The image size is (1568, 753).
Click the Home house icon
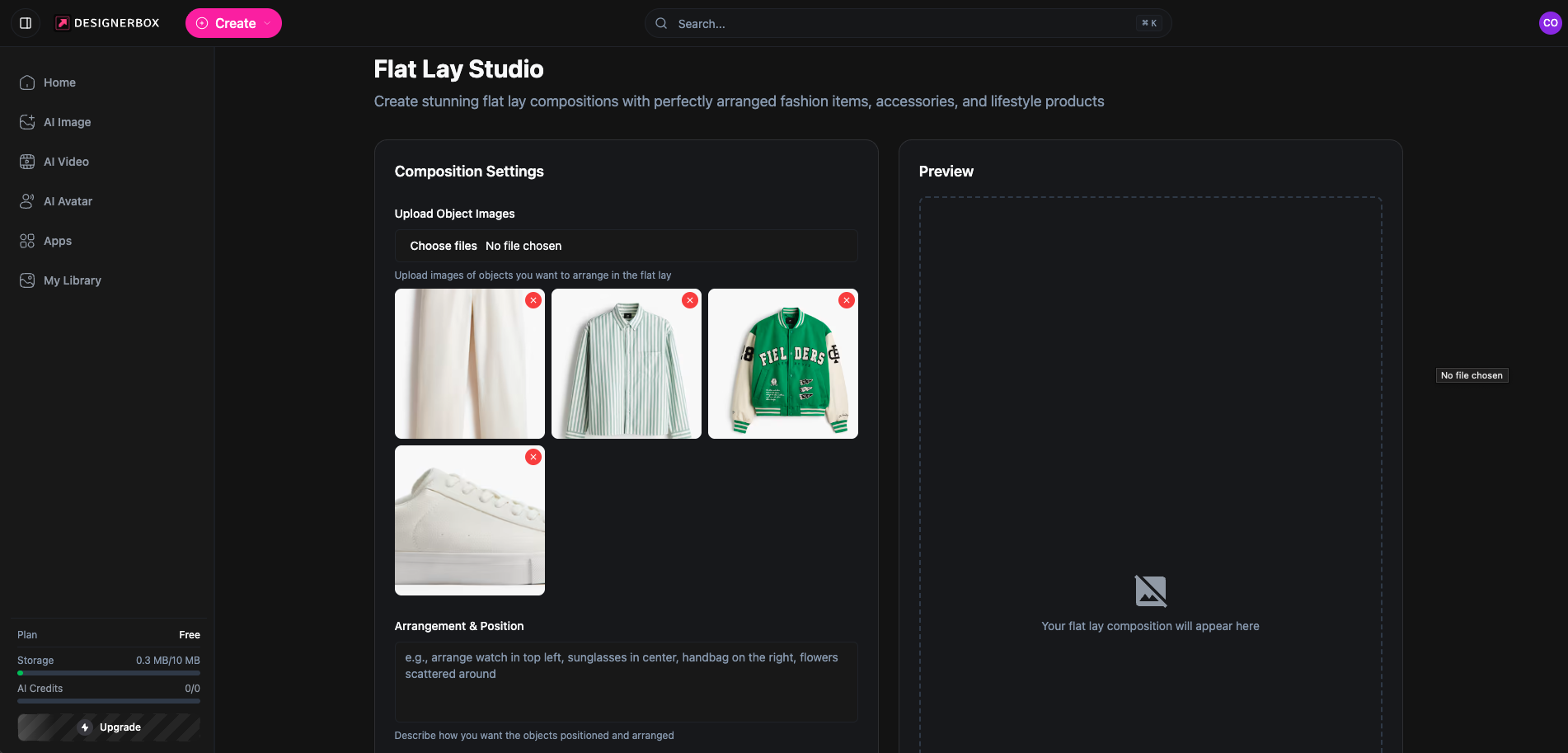click(27, 82)
